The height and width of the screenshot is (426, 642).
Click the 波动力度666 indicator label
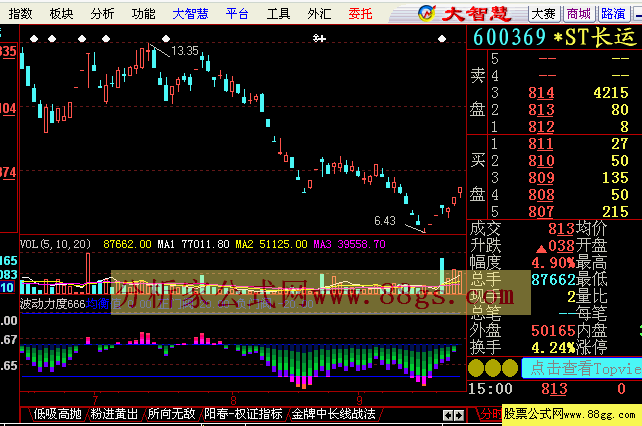(x=52, y=304)
